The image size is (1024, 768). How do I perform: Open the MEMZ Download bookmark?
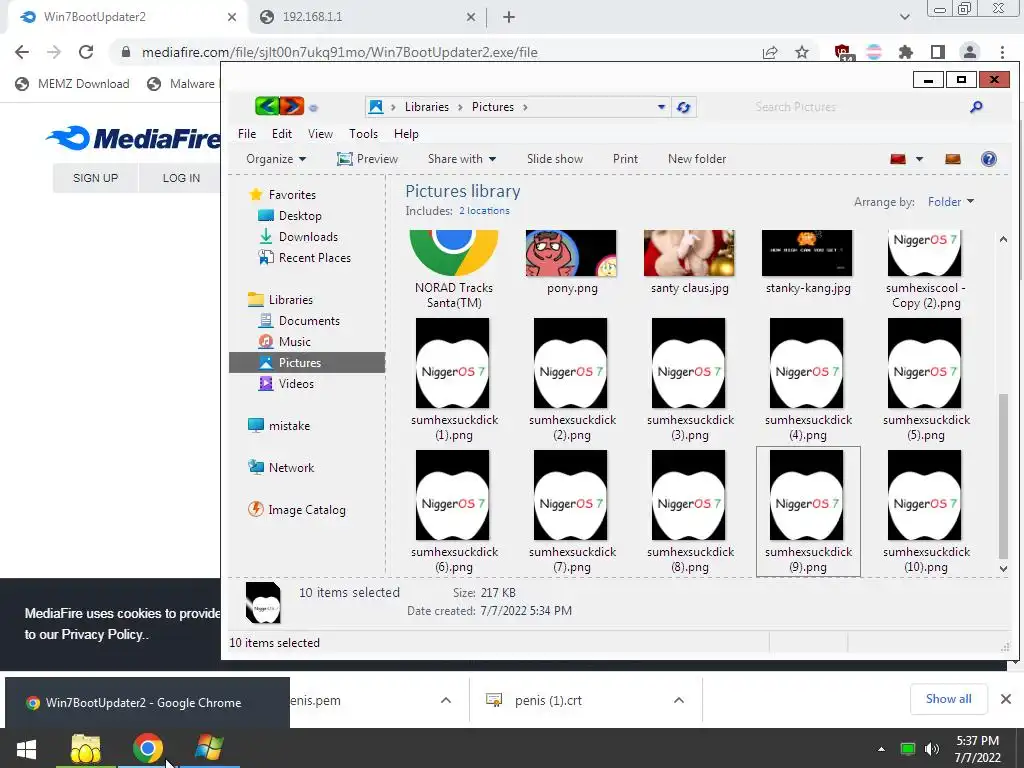(72, 84)
